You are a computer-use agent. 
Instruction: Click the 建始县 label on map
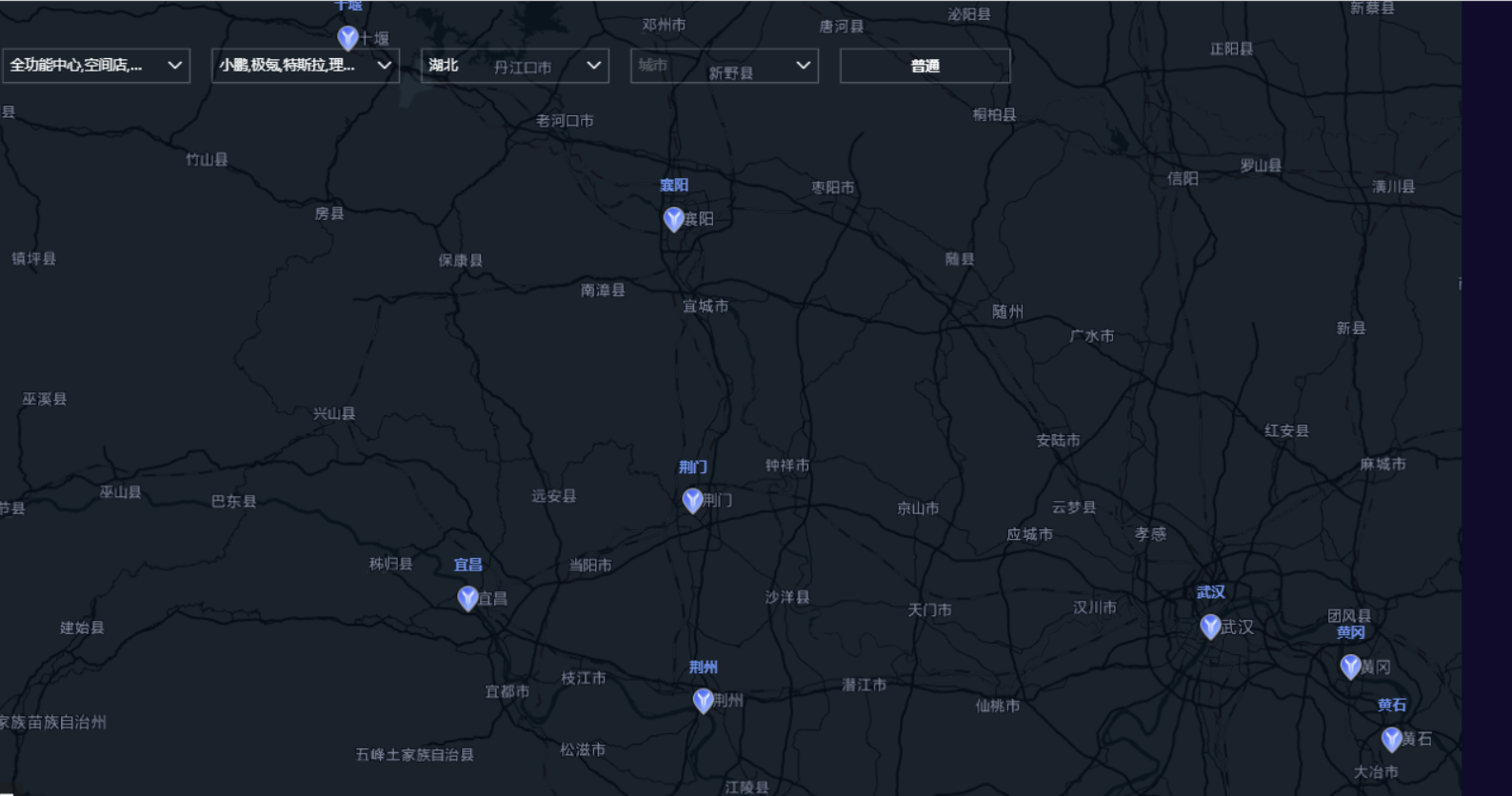pyautogui.click(x=83, y=627)
